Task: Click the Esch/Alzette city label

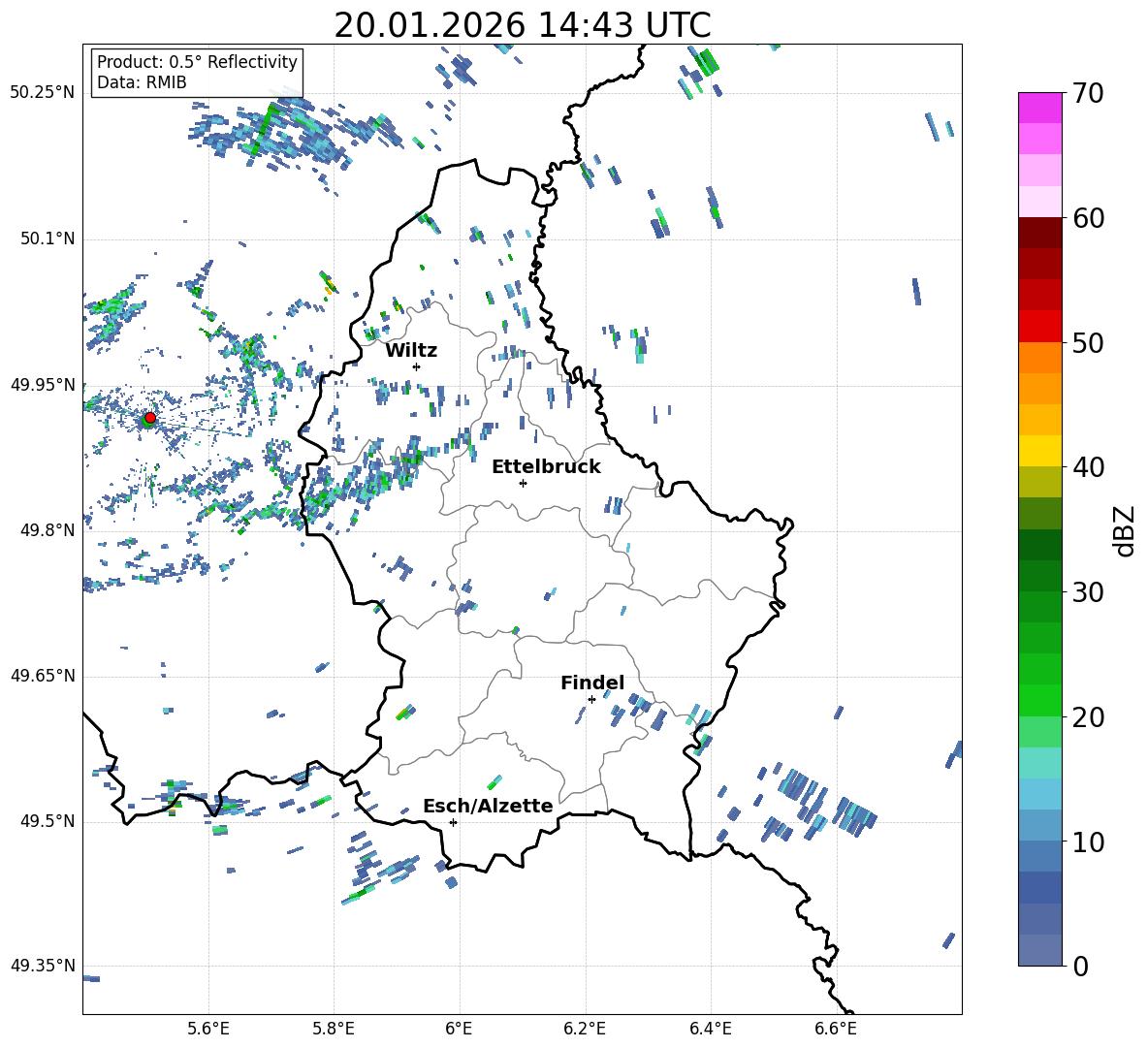Action: click(488, 806)
